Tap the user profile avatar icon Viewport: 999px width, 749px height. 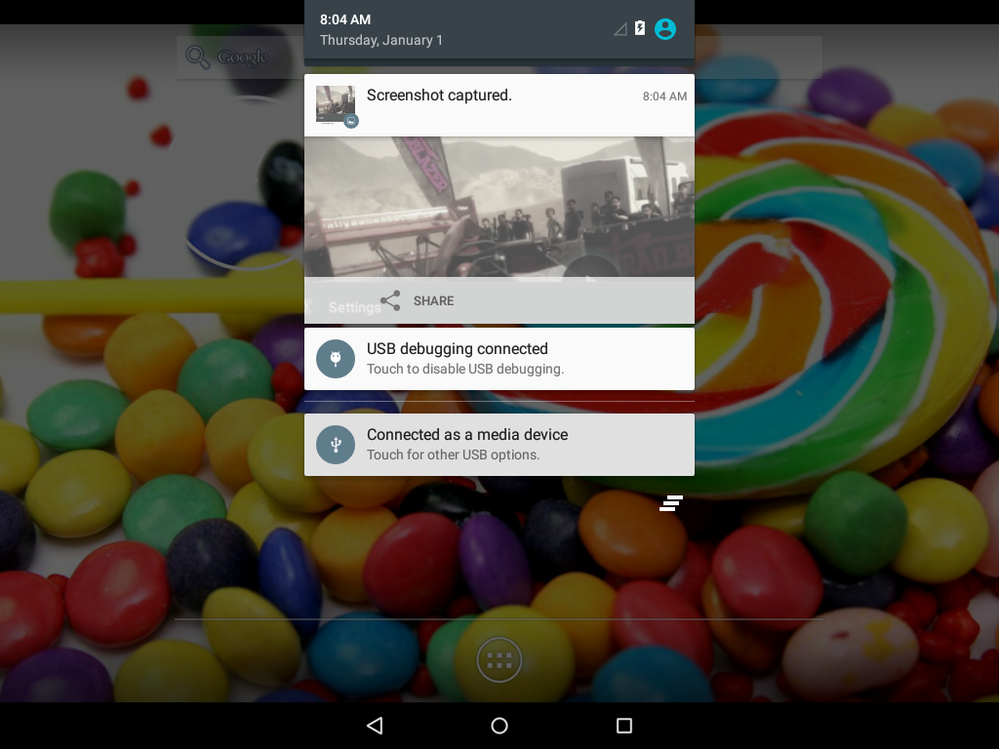(x=665, y=29)
